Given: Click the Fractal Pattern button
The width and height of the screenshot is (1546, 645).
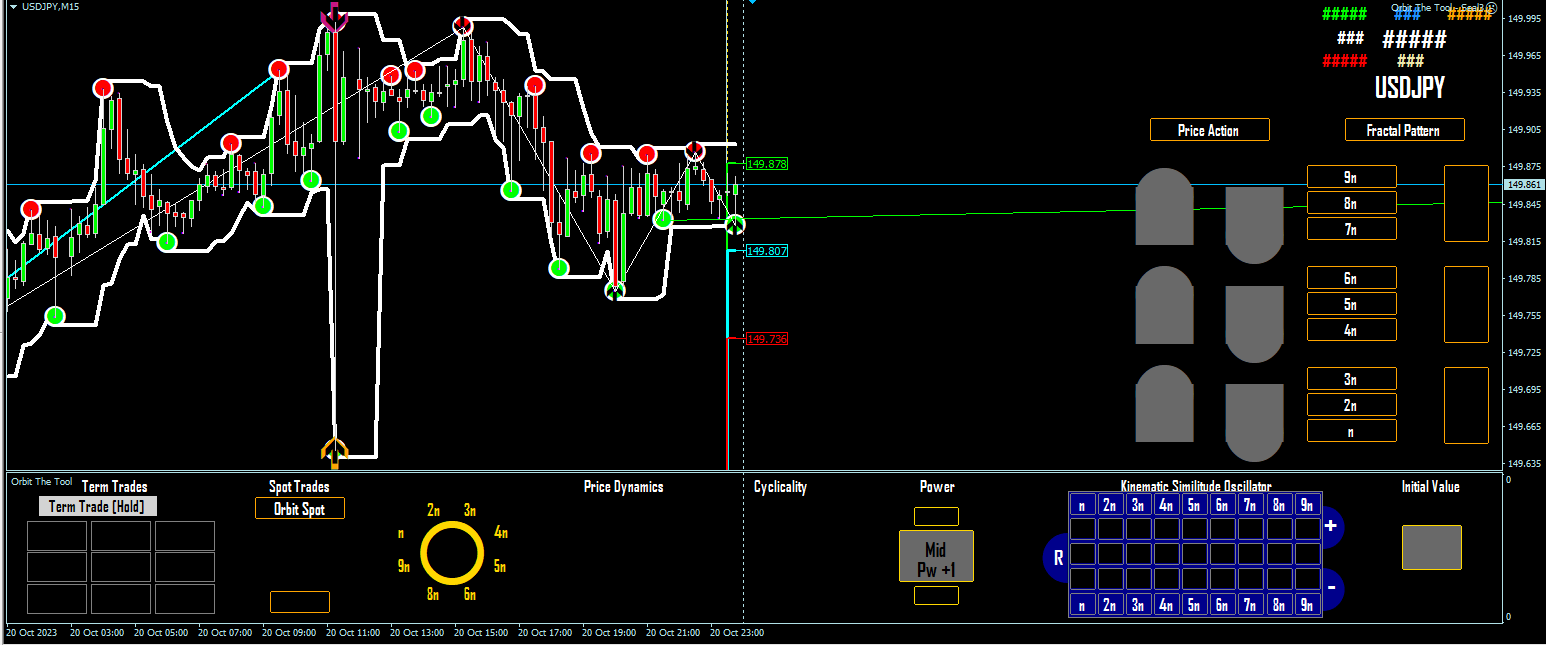Looking at the screenshot, I should pos(1404,130).
